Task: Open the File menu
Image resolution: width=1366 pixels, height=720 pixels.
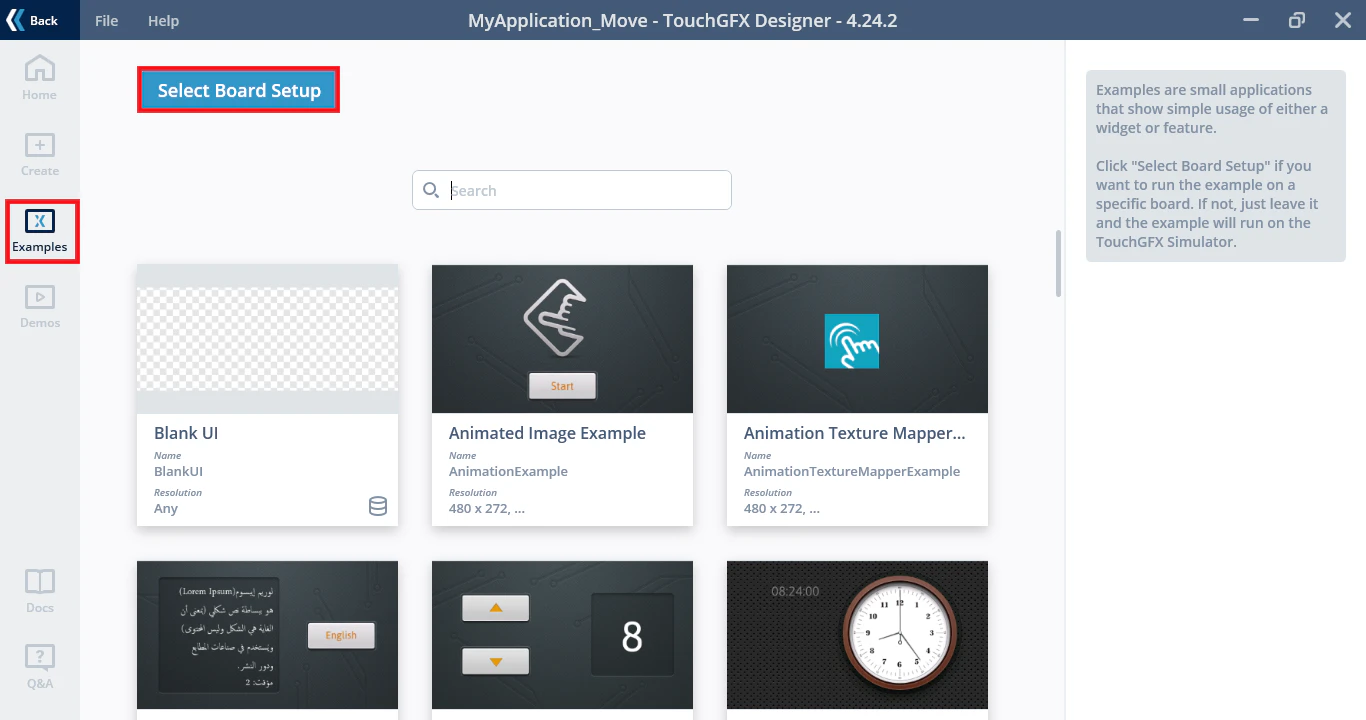Action: pos(106,21)
